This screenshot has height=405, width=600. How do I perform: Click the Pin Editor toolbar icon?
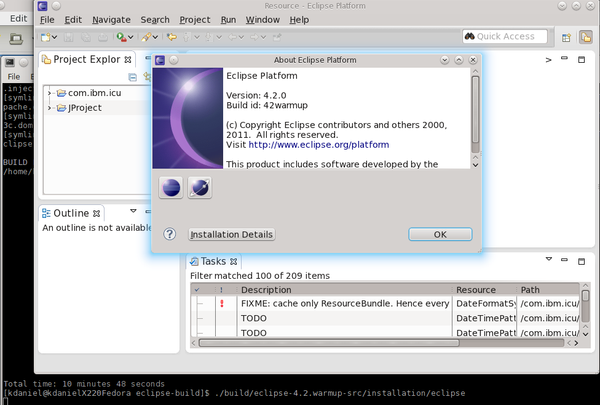tap(277, 37)
